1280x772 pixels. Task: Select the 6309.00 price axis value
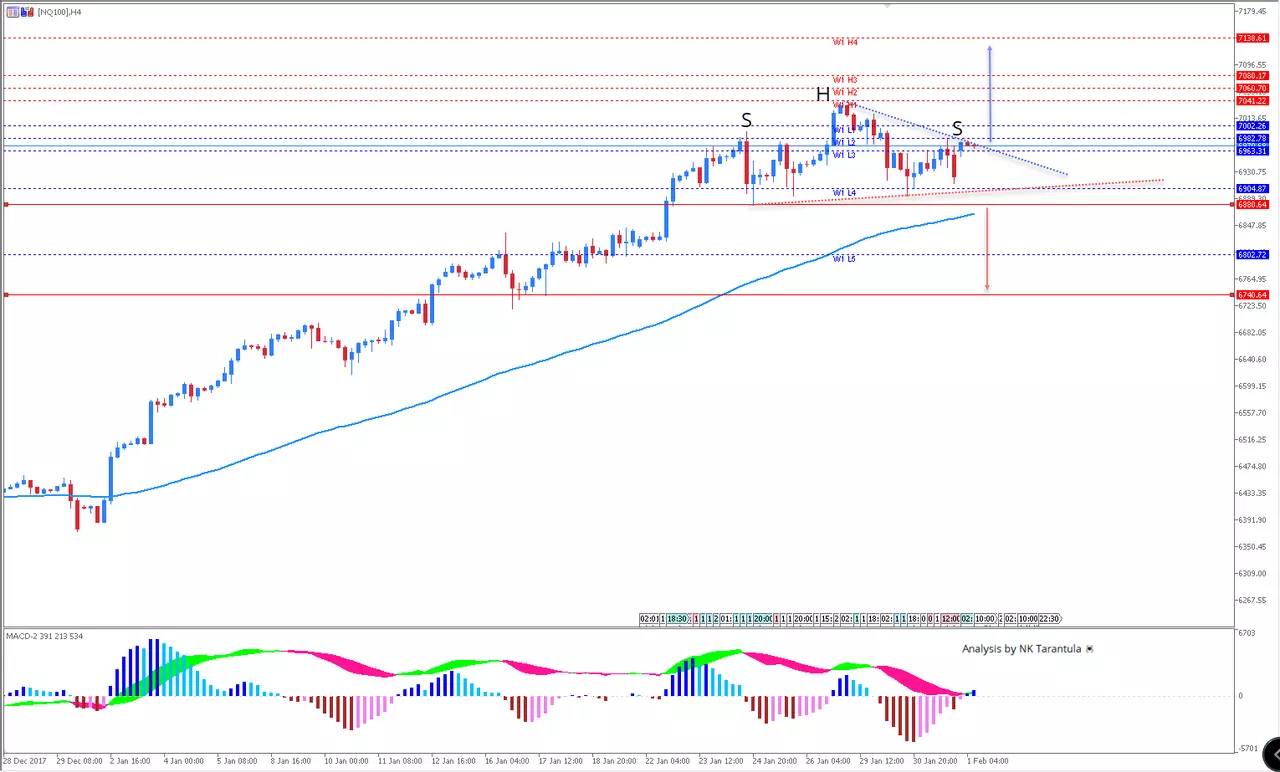(1252, 574)
